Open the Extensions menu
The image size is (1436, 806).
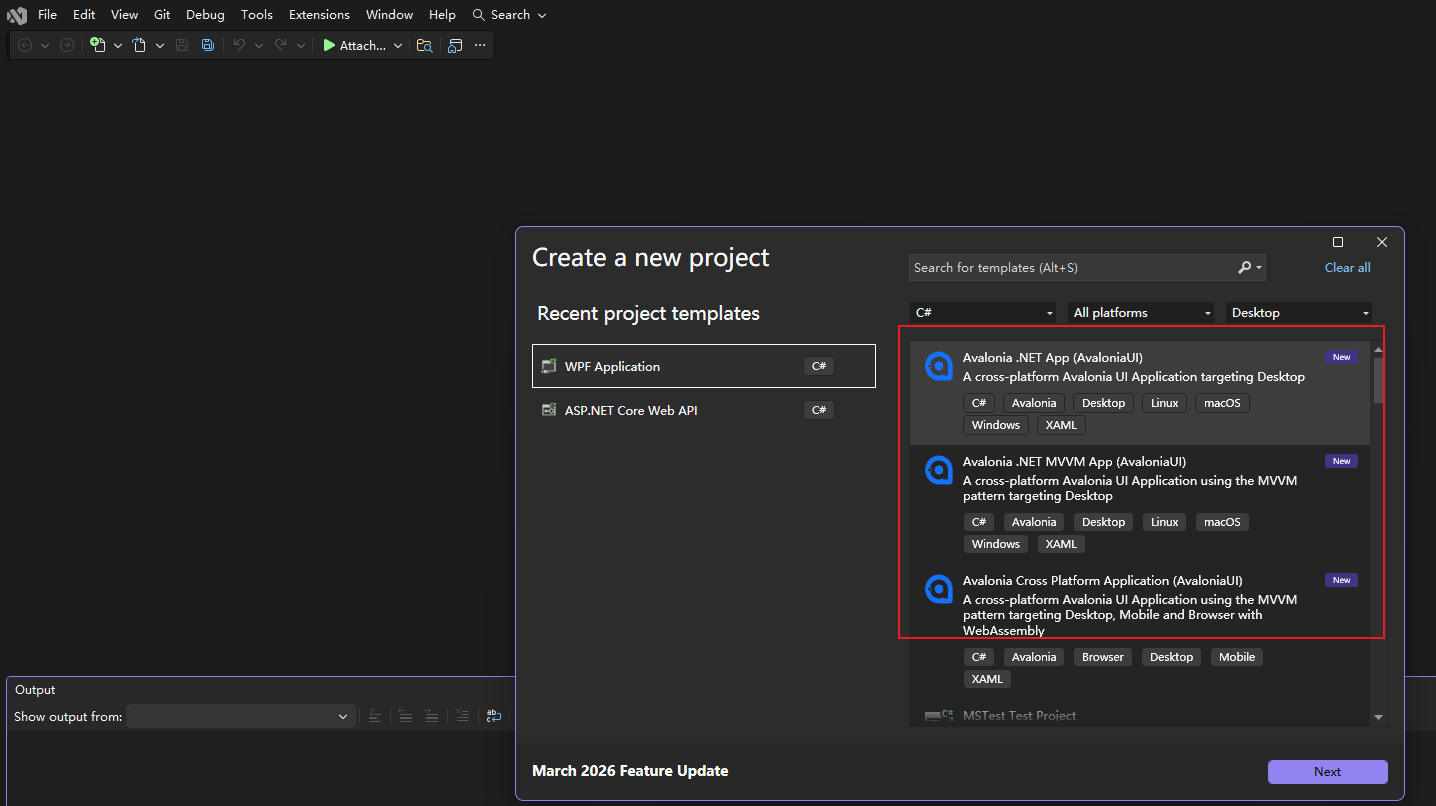pos(319,15)
